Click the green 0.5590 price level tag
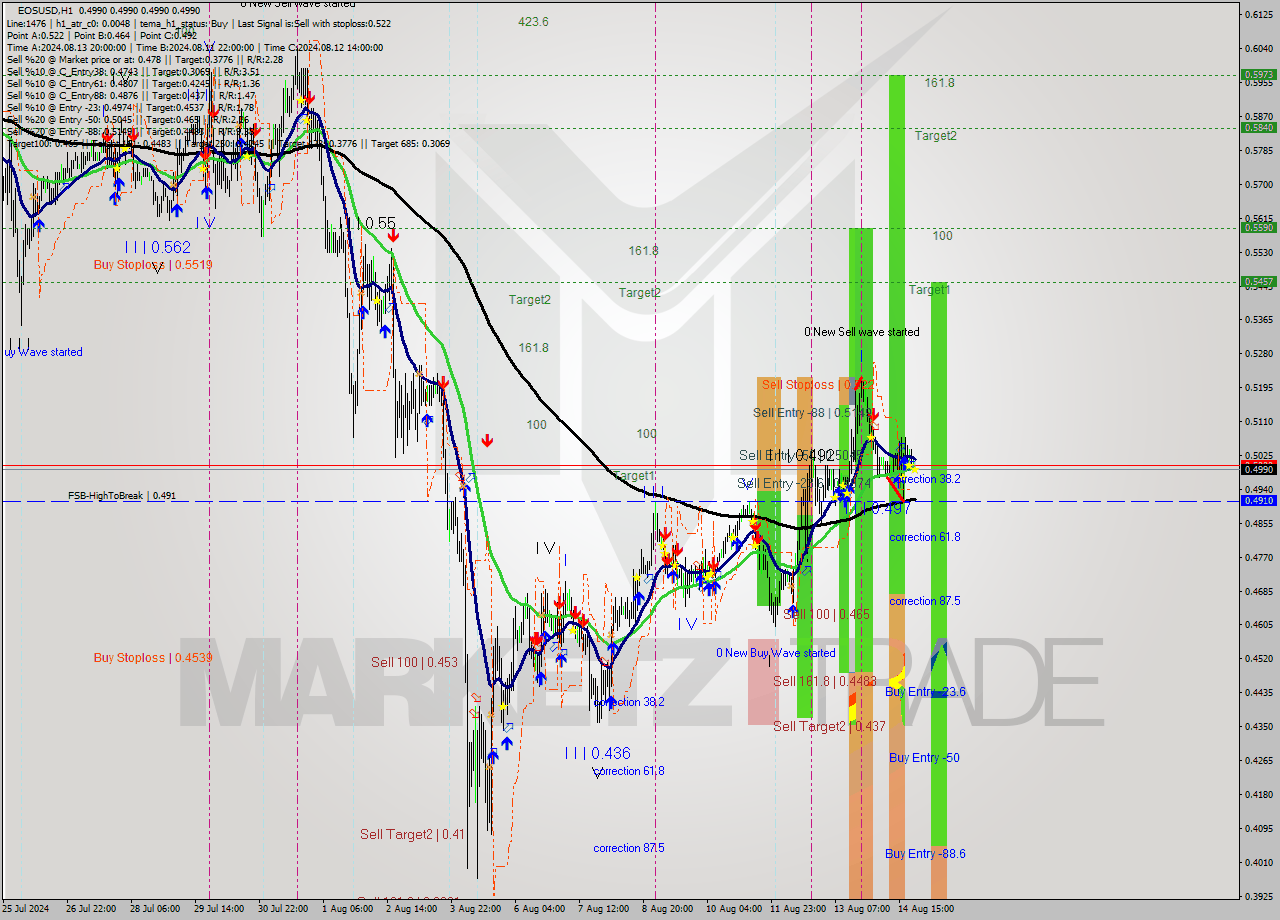1280x920 pixels. [x=1258, y=227]
